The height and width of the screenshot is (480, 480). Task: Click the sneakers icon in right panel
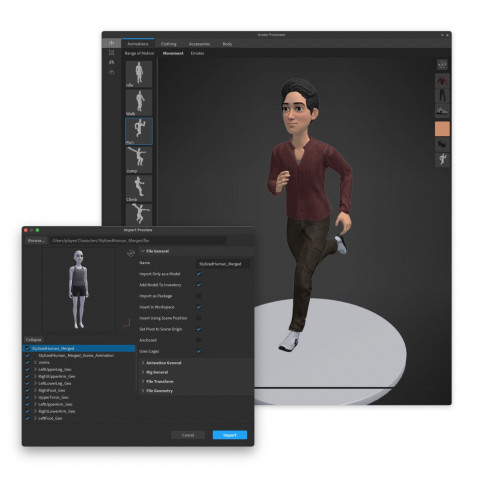(x=442, y=111)
